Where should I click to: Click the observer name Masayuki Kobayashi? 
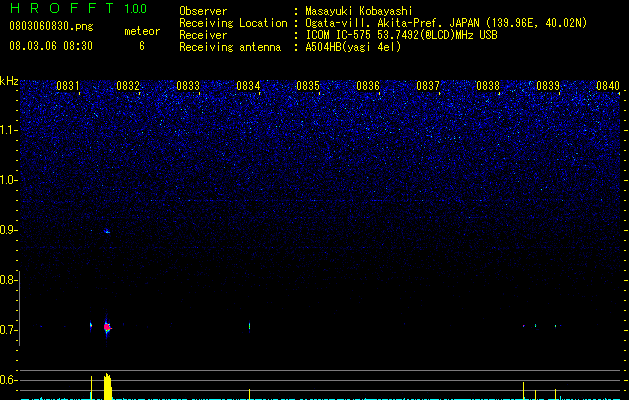pos(359,11)
